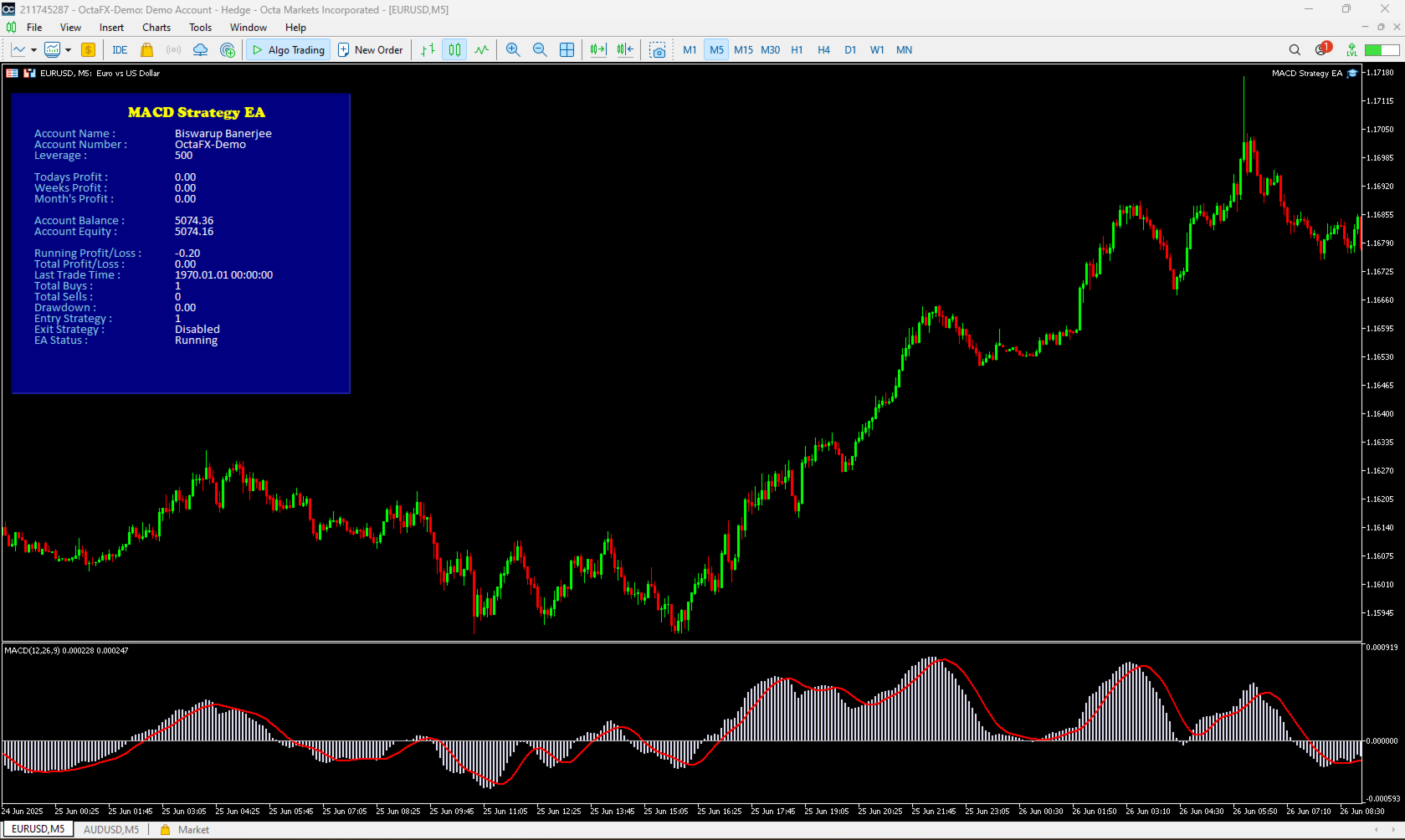
Task: Click the copy trading radar-plus icon
Action: click(x=228, y=50)
